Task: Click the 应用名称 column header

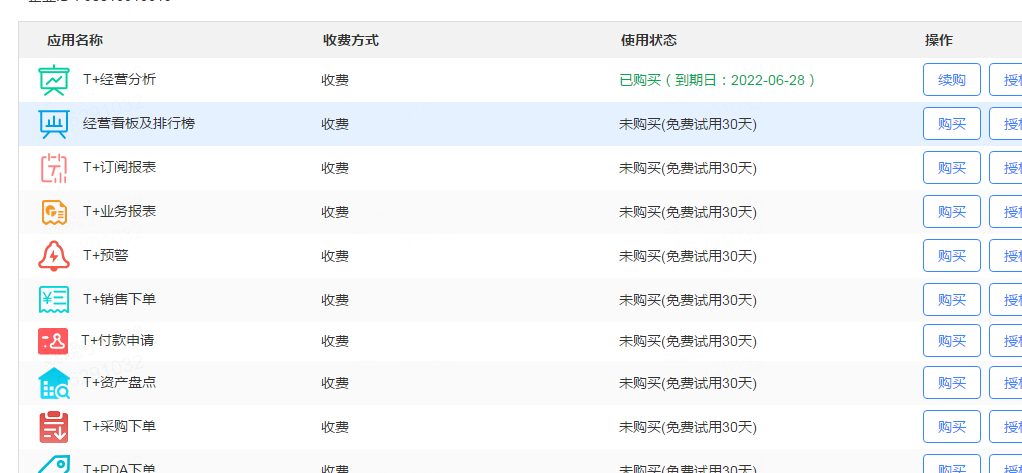Action: [75, 40]
